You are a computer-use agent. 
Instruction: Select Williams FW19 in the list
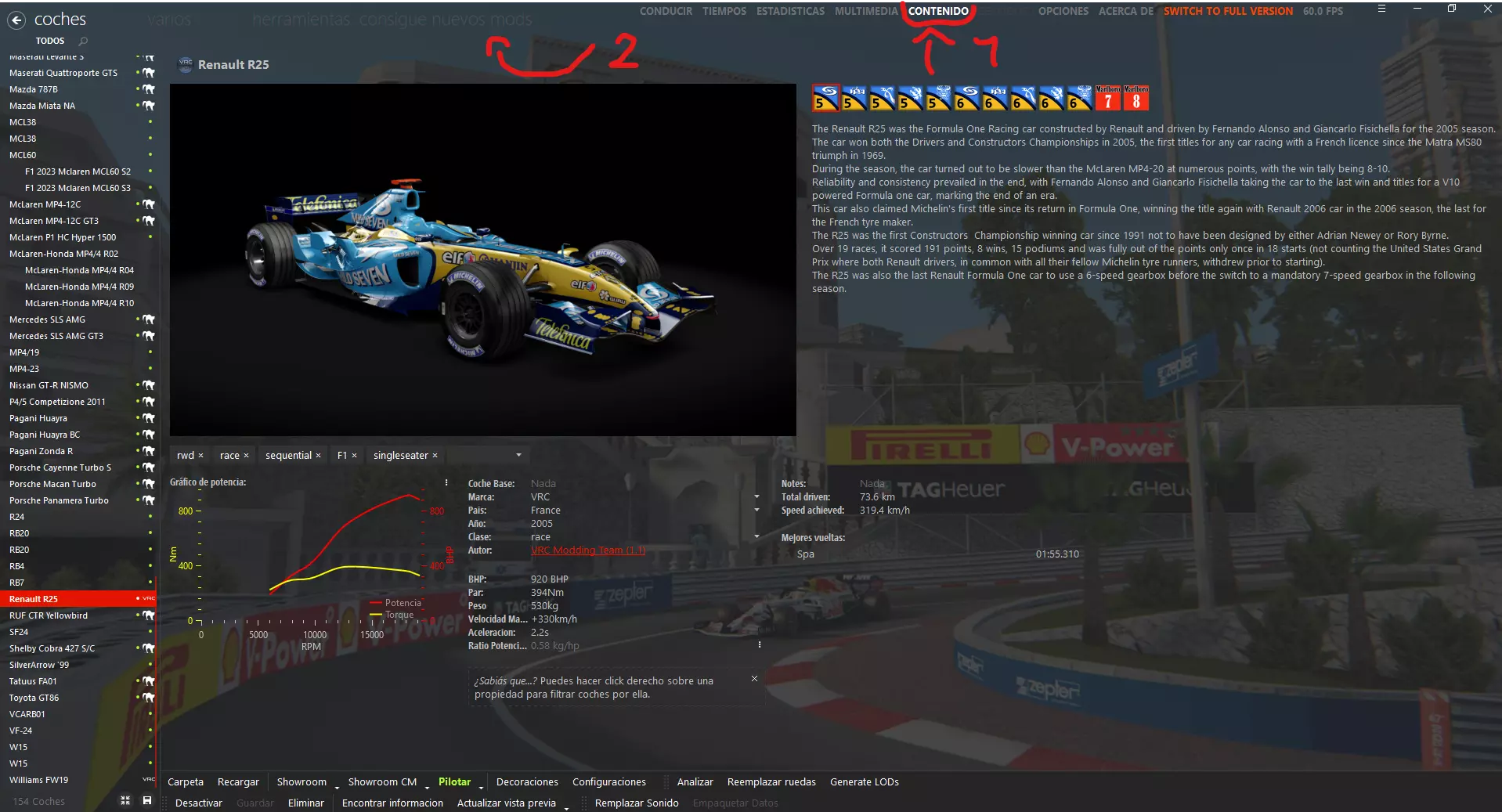[78, 780]
